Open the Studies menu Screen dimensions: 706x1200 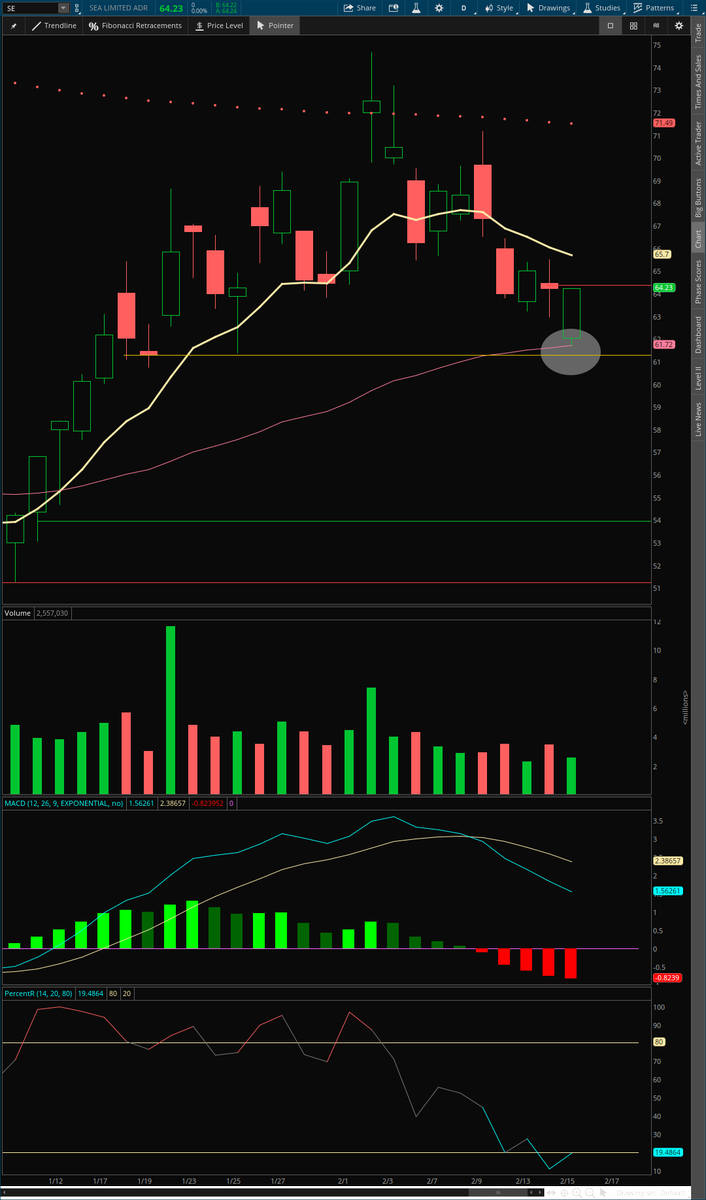[602, 7]
